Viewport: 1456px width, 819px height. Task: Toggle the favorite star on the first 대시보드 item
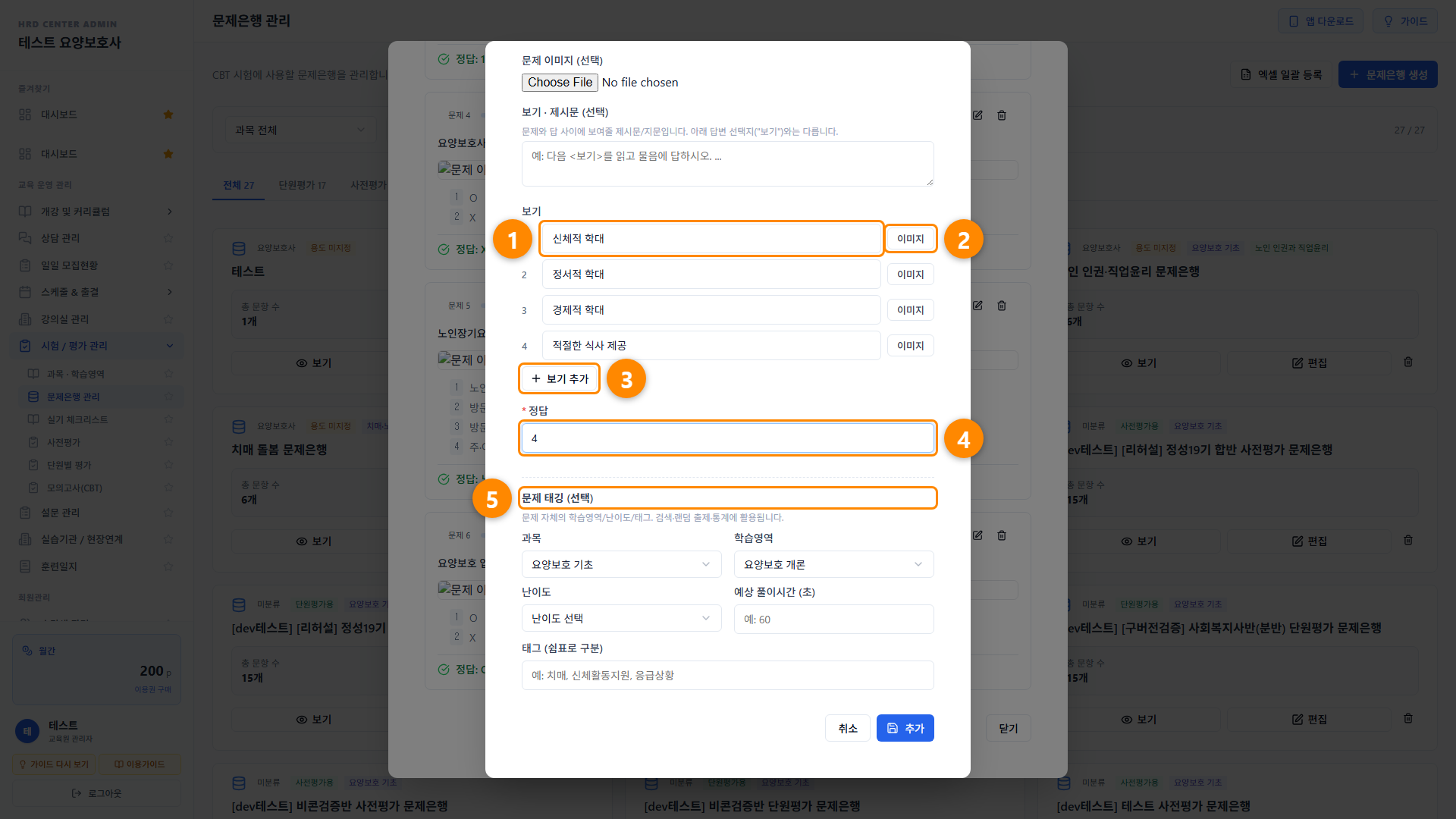[168, 115]
